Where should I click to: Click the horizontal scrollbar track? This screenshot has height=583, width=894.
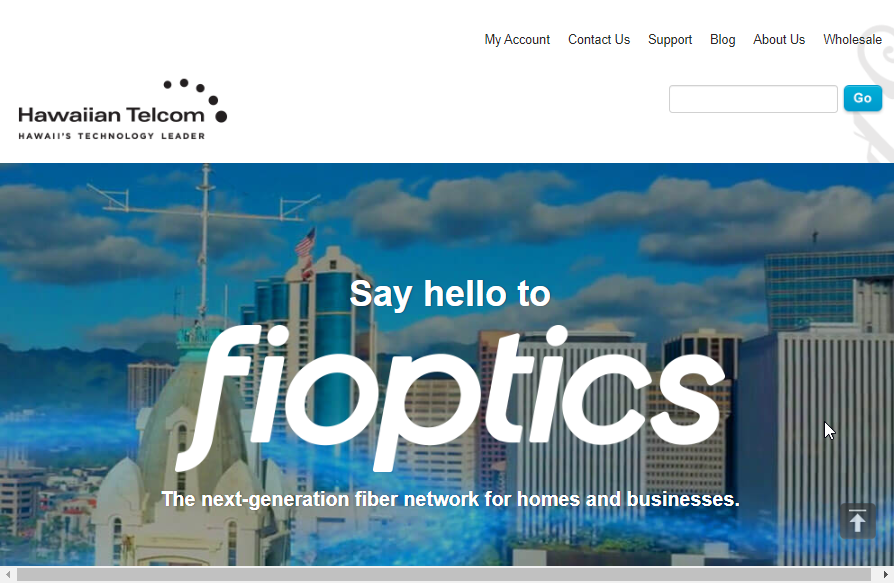coord(444,574)
